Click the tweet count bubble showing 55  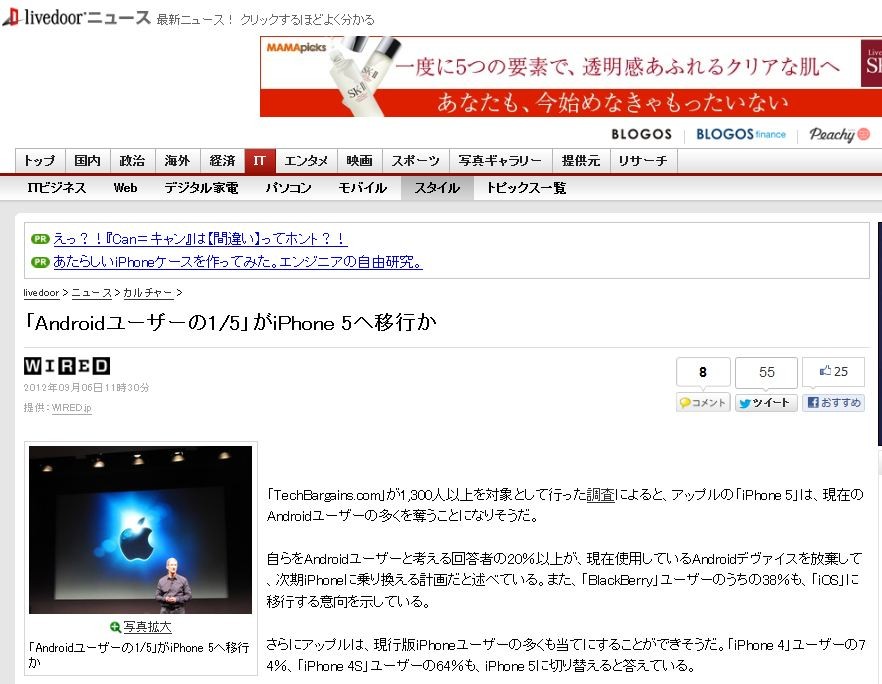point(766,372)
